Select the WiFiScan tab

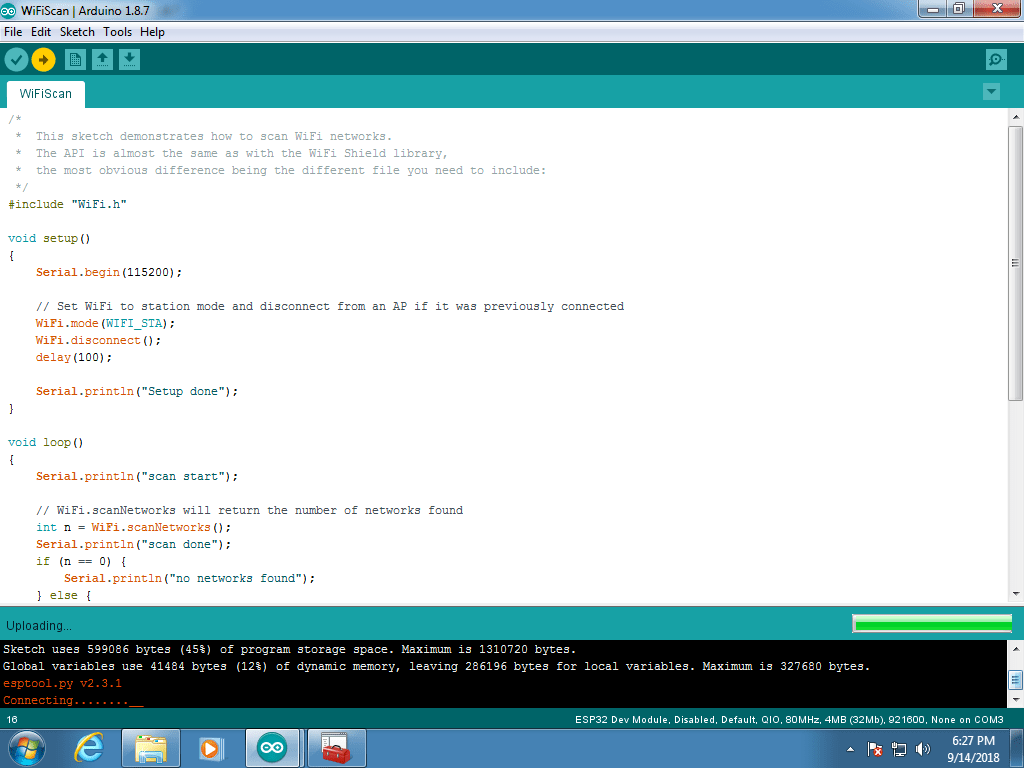[x=46, y=94]
